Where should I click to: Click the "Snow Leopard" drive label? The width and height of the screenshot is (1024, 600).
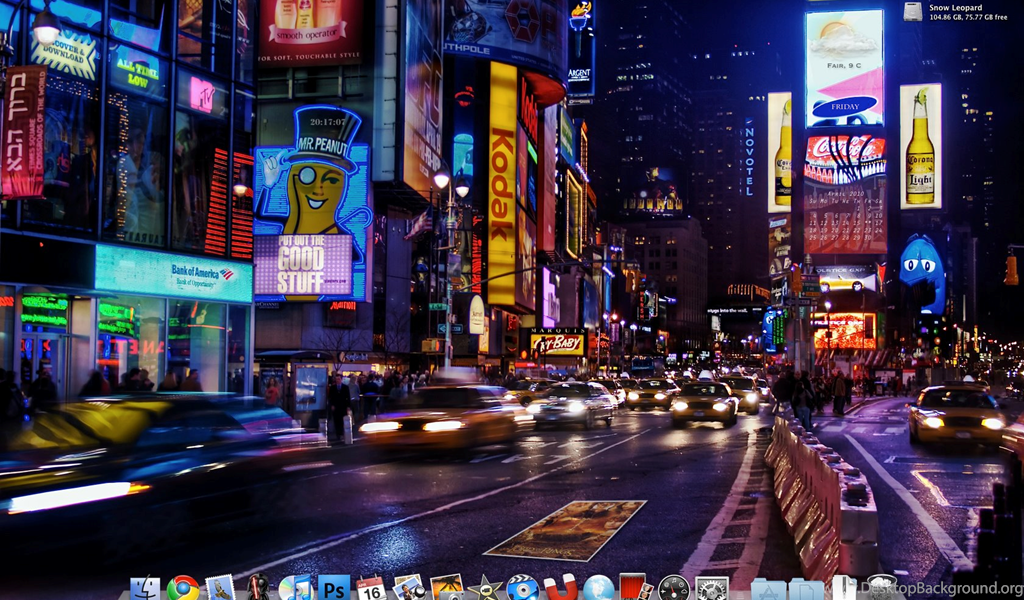click(955, 8)
